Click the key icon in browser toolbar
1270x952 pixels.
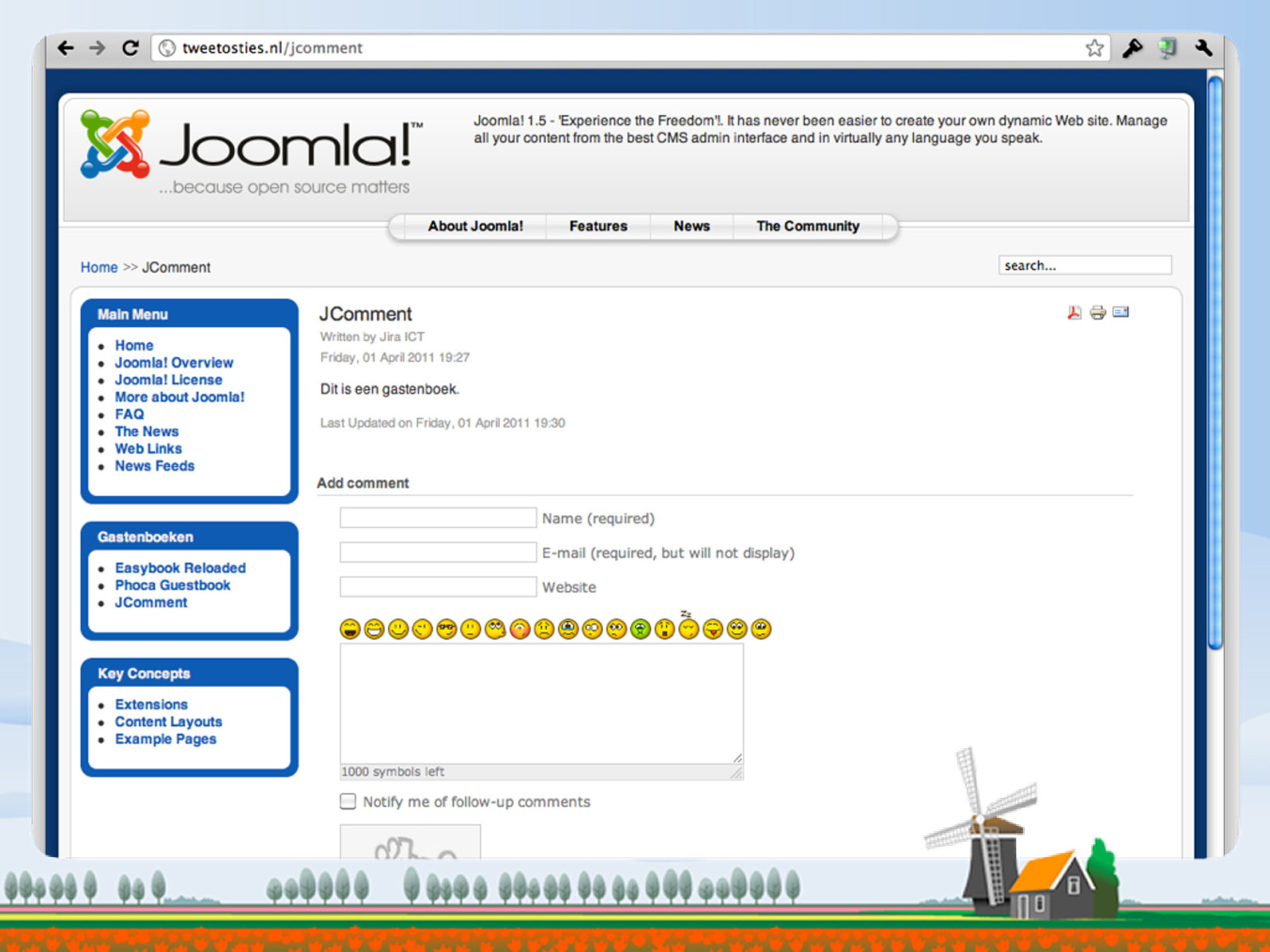pyautogui.click(x=1132, y=48)
